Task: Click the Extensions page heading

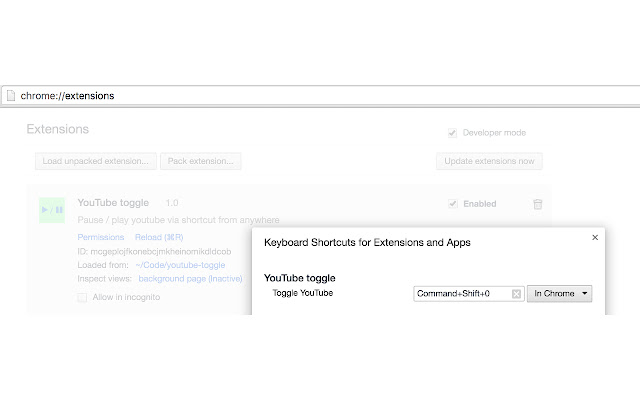Action: (x=58, y=129)
